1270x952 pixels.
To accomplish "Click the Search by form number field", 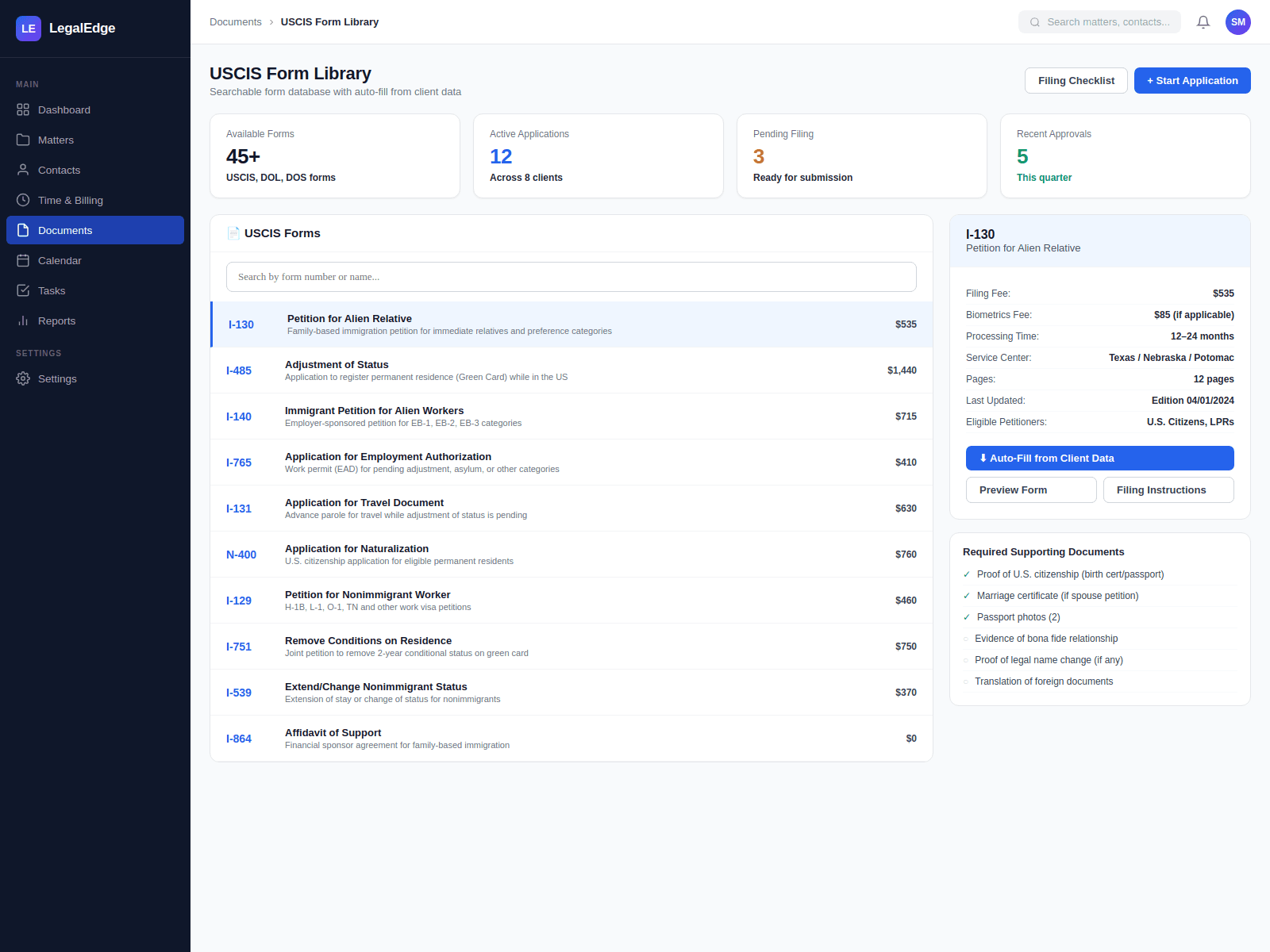I will point(571,277).
